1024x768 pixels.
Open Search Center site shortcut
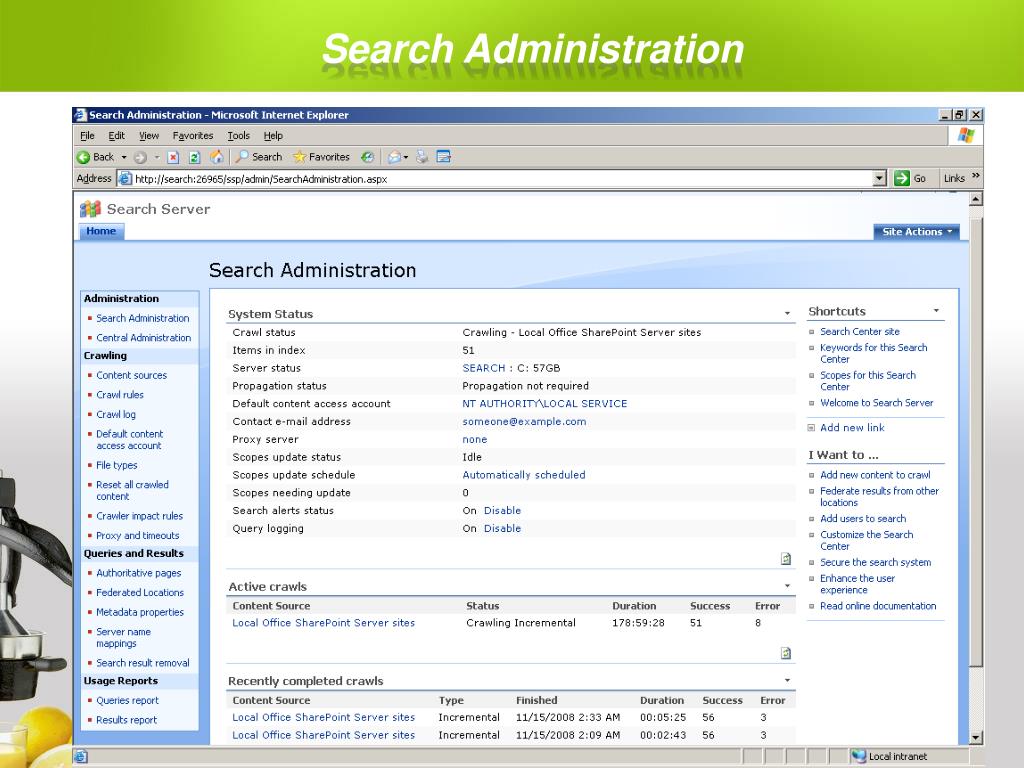point(859,332)
